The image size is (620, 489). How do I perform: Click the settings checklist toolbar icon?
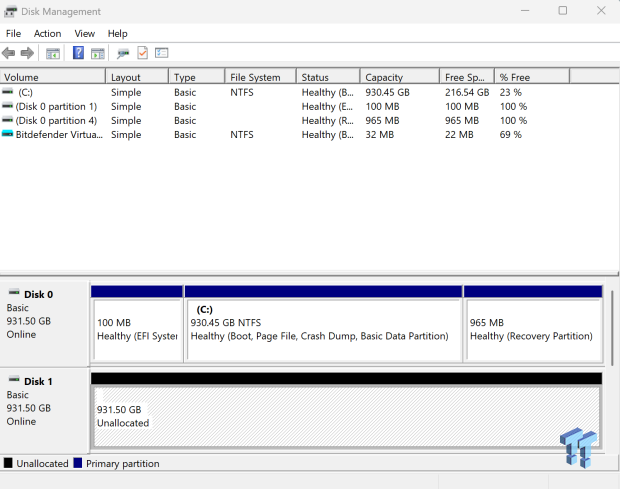[162, 53]
